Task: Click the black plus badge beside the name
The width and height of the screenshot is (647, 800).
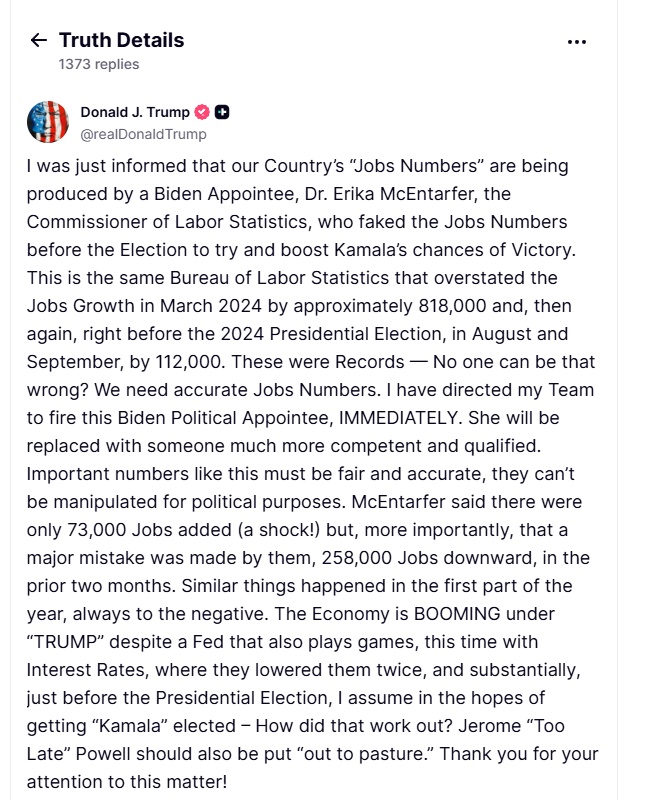Action: tap(222, 112)
